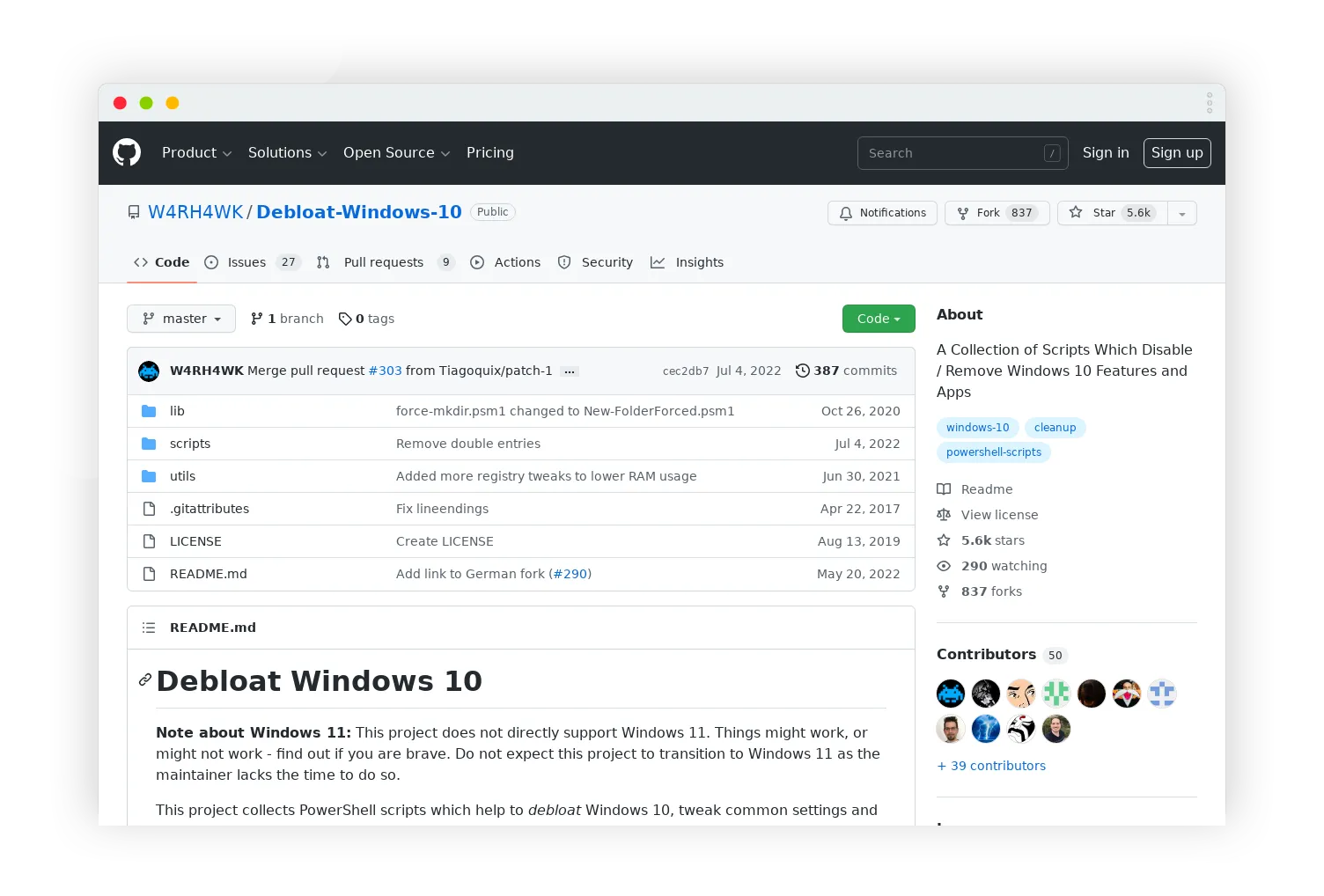Select the windows-10 topic tag

[977, 428]
